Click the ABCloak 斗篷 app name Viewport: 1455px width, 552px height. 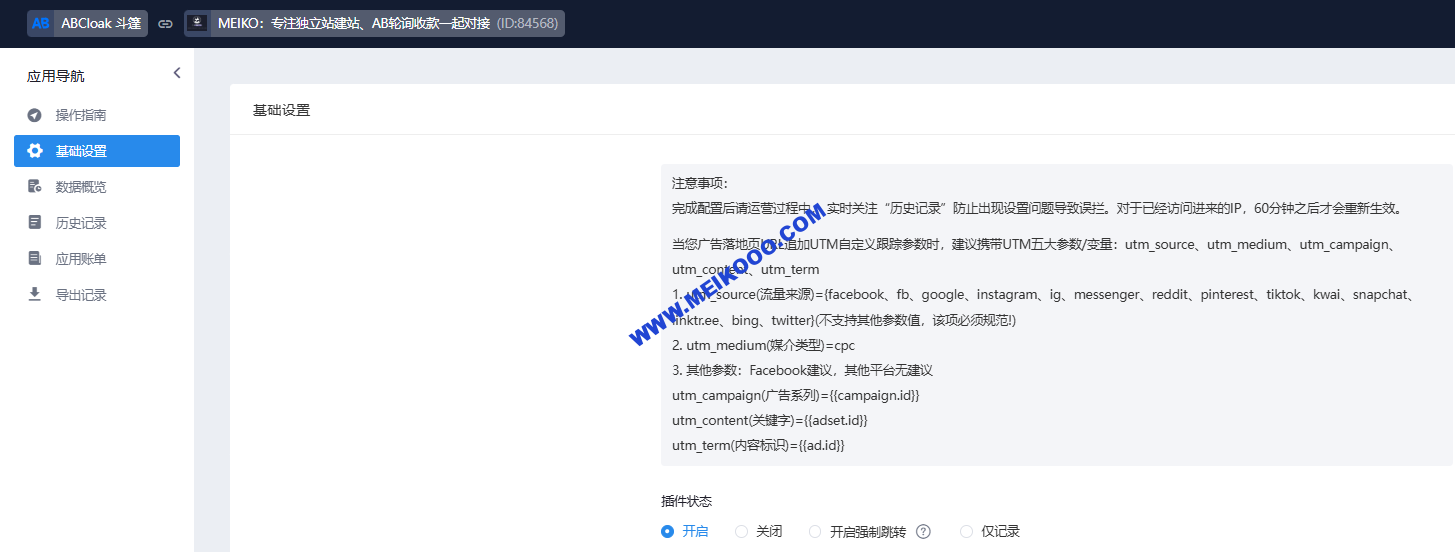[x=101, y=23]
